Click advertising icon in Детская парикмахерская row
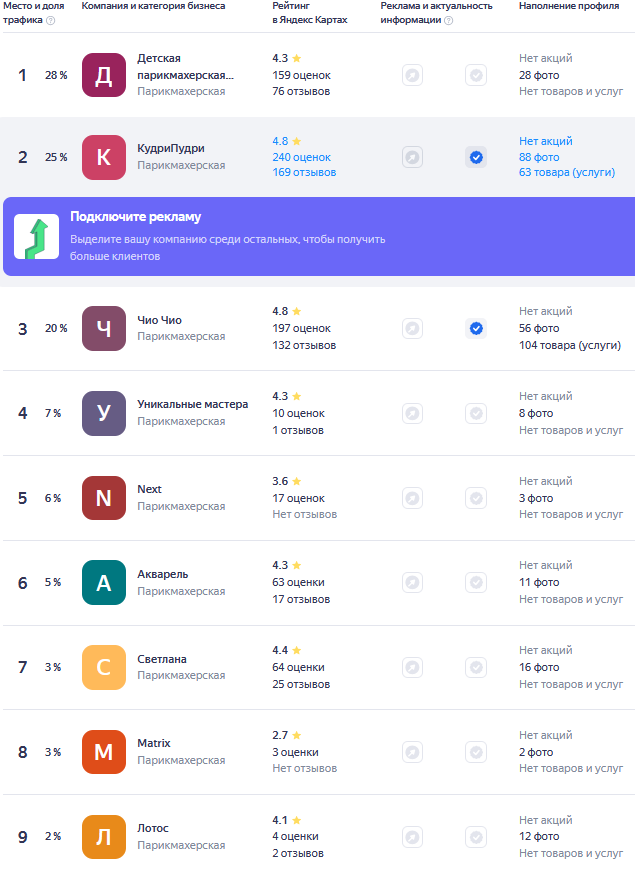 click(x=413, y=75)
